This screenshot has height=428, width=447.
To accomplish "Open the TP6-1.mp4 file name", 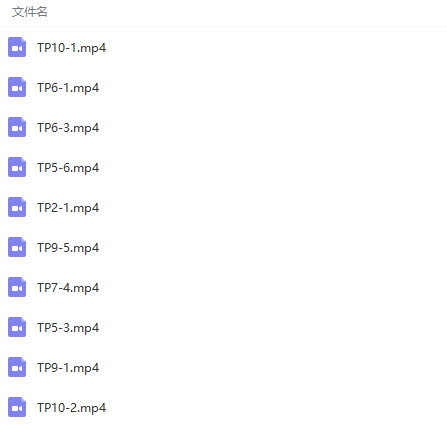I will [x=68, y=88].
